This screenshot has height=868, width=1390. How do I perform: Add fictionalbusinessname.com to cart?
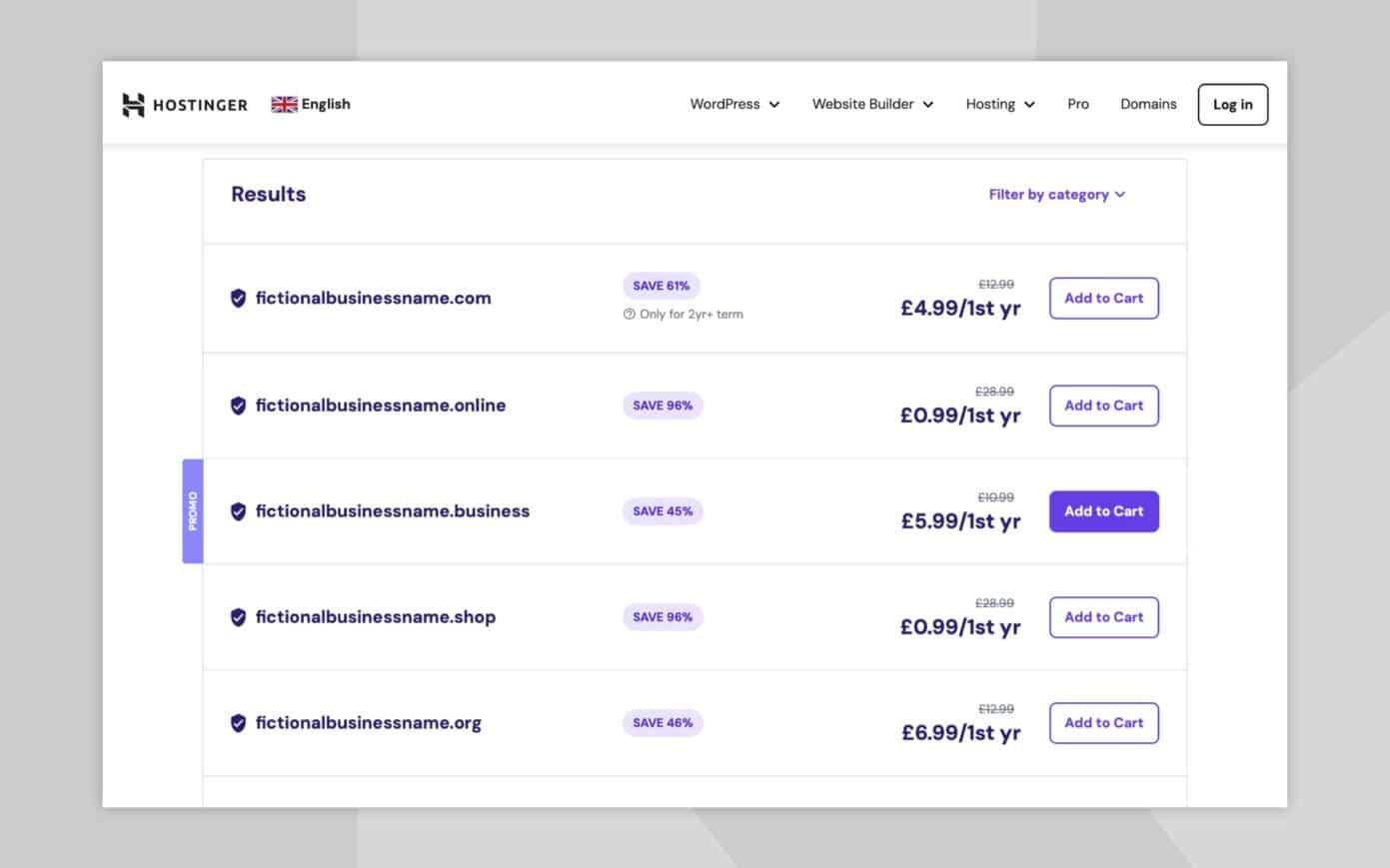(x=1104, y=299)
